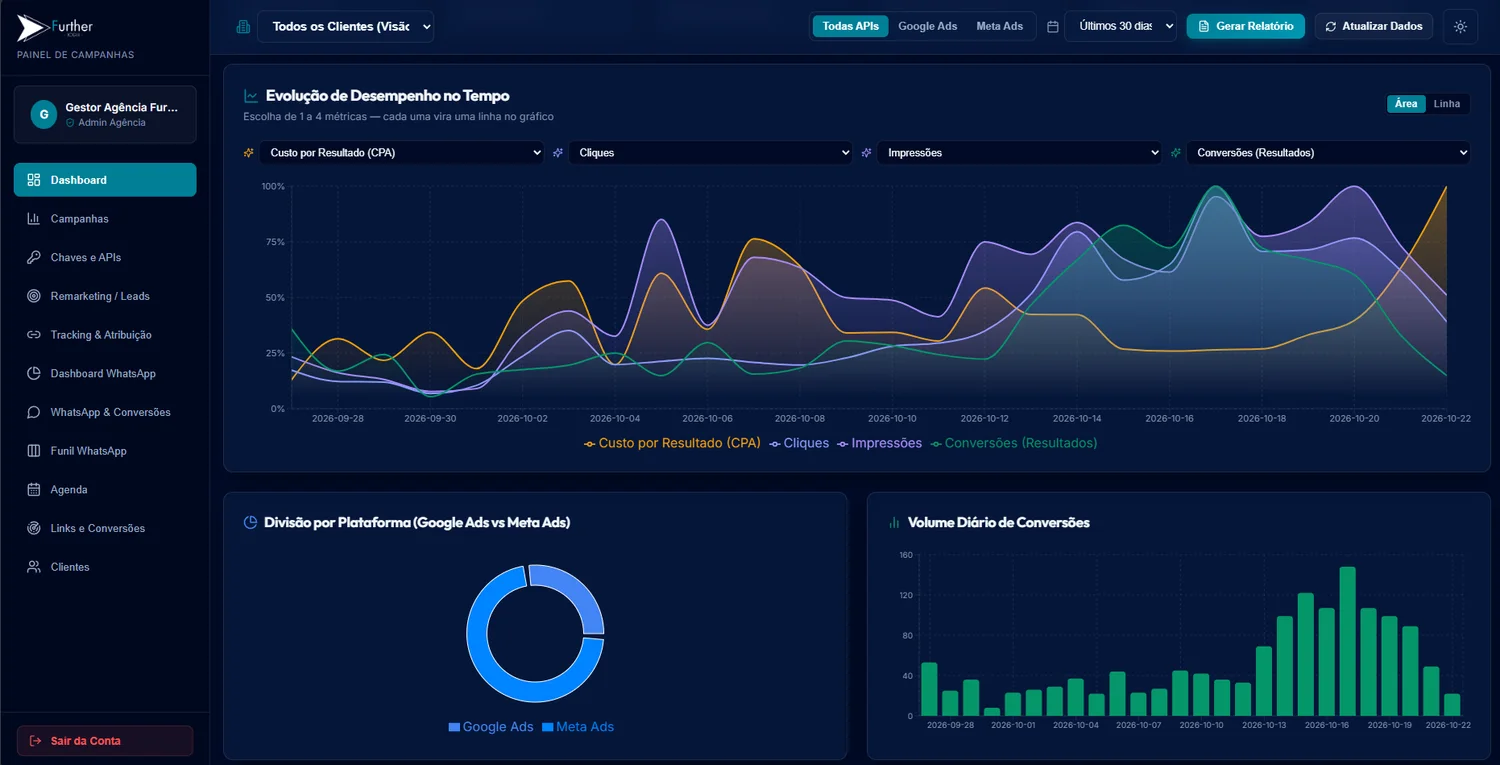The width and height of the screenshot is (1500, 765).
Task: Click the tallest bar in Volume Diário chart
Action: pyautogui.click(x=1348, y=641)
